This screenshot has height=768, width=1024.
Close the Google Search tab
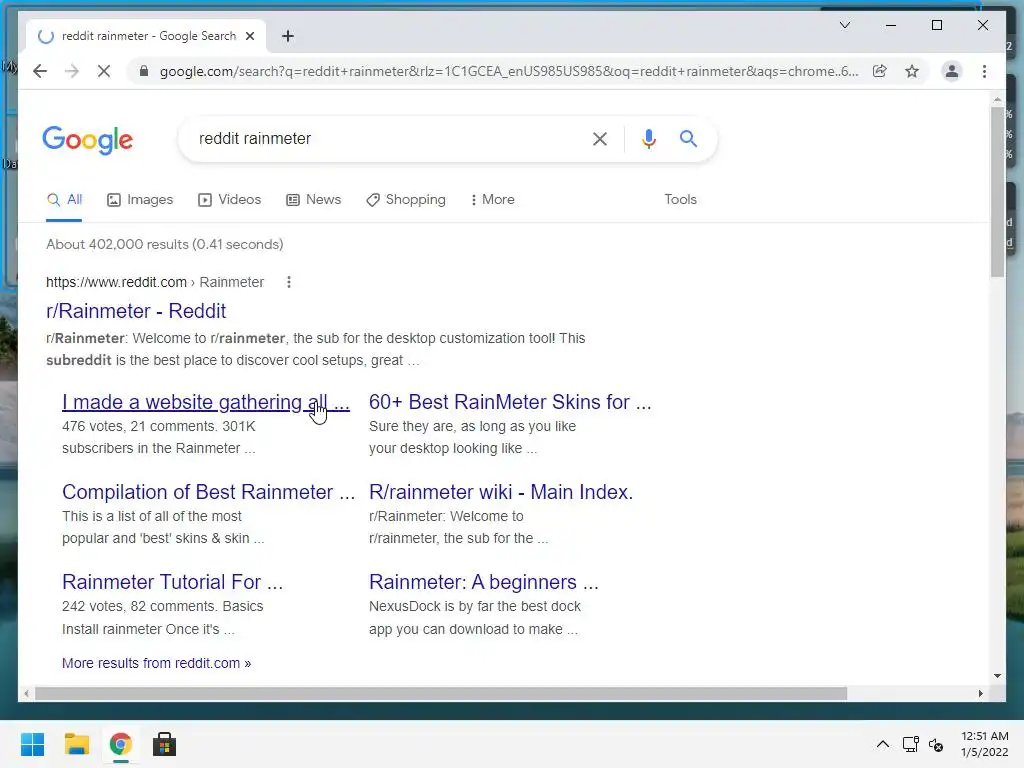coord(249,36)
